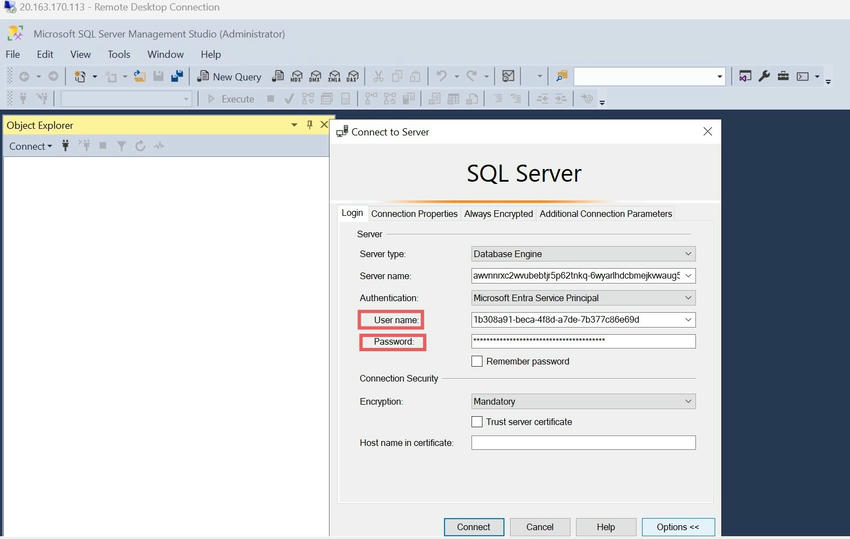This screenshot has height=539, width=850.
Task: Click the Connect button in dialog
Action: (474, 527)
